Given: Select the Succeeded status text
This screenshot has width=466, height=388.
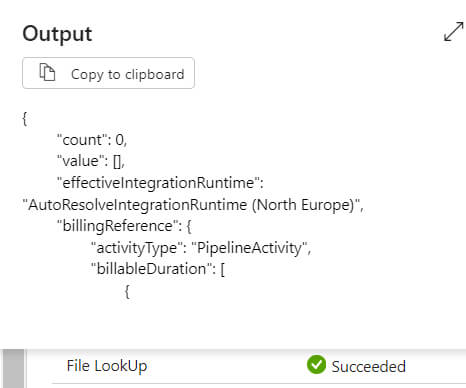Looking at the screenshot, I should pos(369,366).
